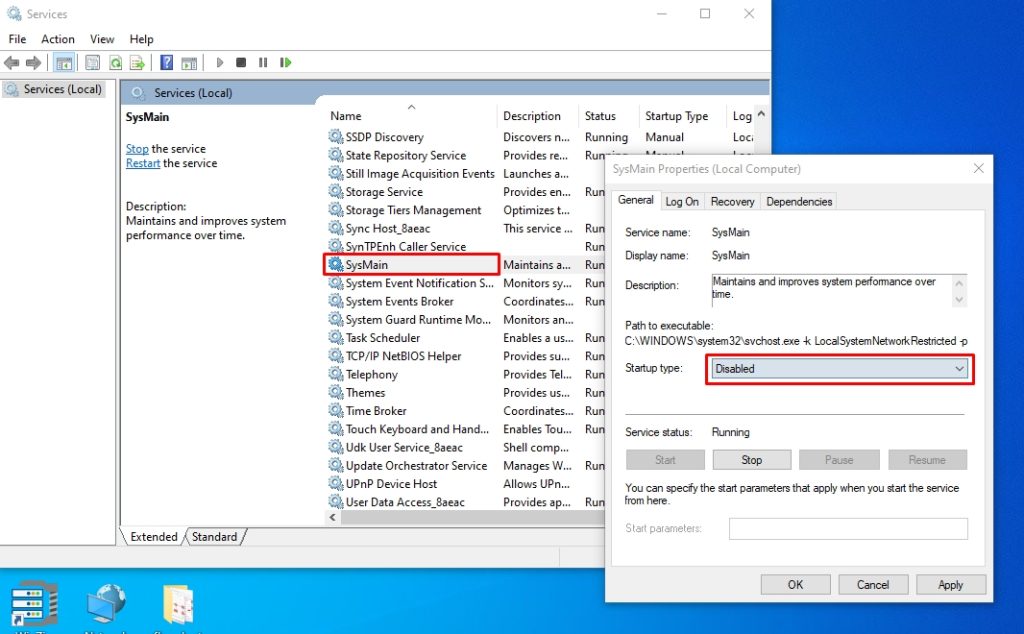Select the General tab in SysMain Properties
Screen dimensions: 1024x634
pyautogui.click(x=635, y=200)
